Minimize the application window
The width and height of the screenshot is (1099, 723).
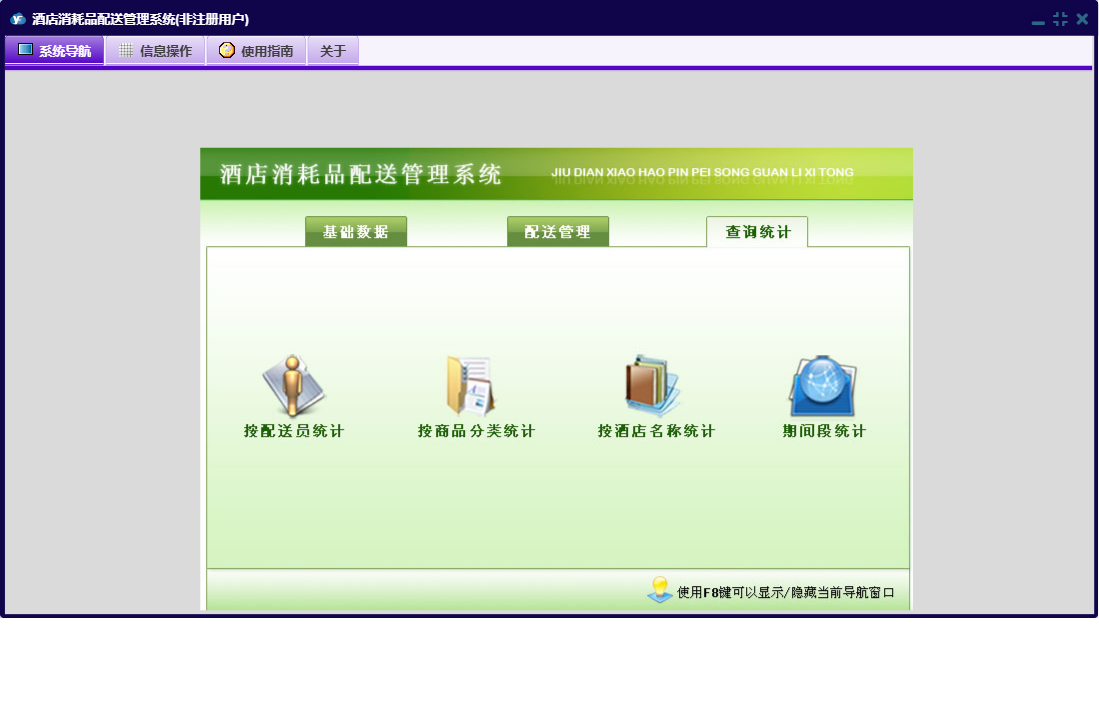[x=1038, y=20]
